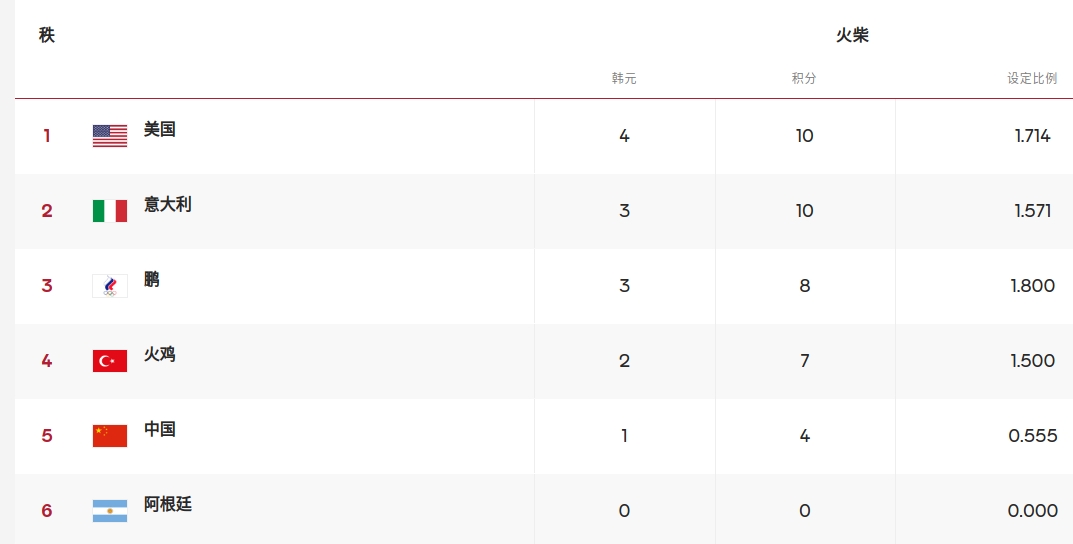Click rank number 6 in the table
This screenshot has height=544, width=1073.
(47, 511)
